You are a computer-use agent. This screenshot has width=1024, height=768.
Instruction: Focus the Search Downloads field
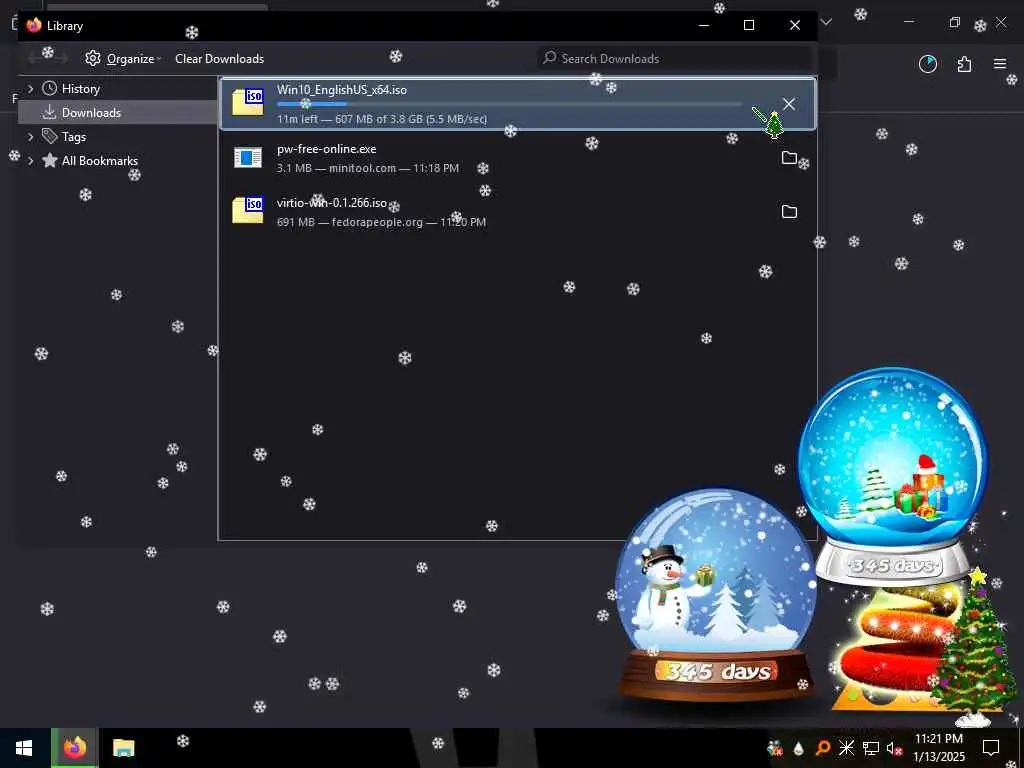tap(674, 59)
